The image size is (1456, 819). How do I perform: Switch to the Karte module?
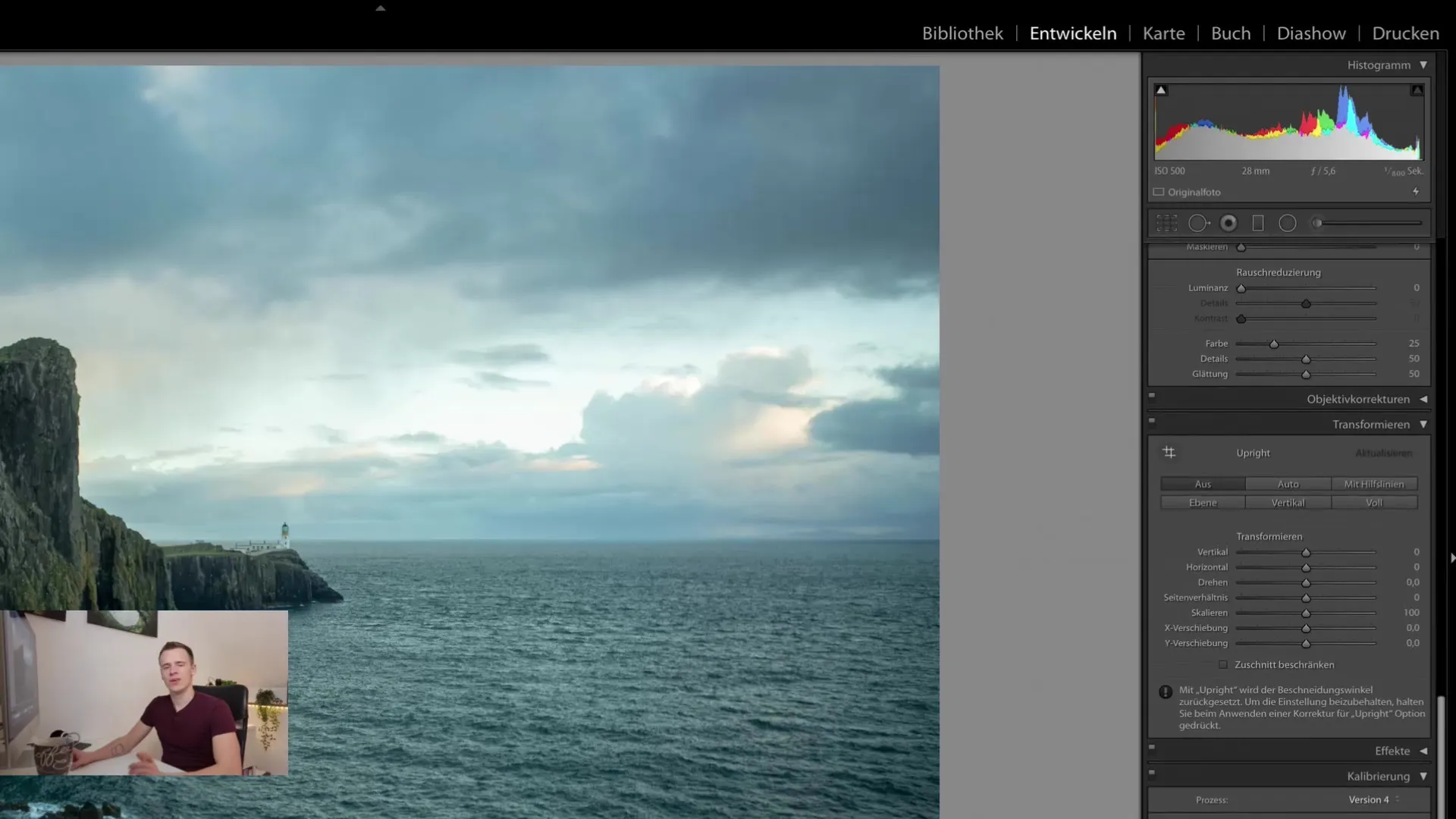click(1164, 32)
